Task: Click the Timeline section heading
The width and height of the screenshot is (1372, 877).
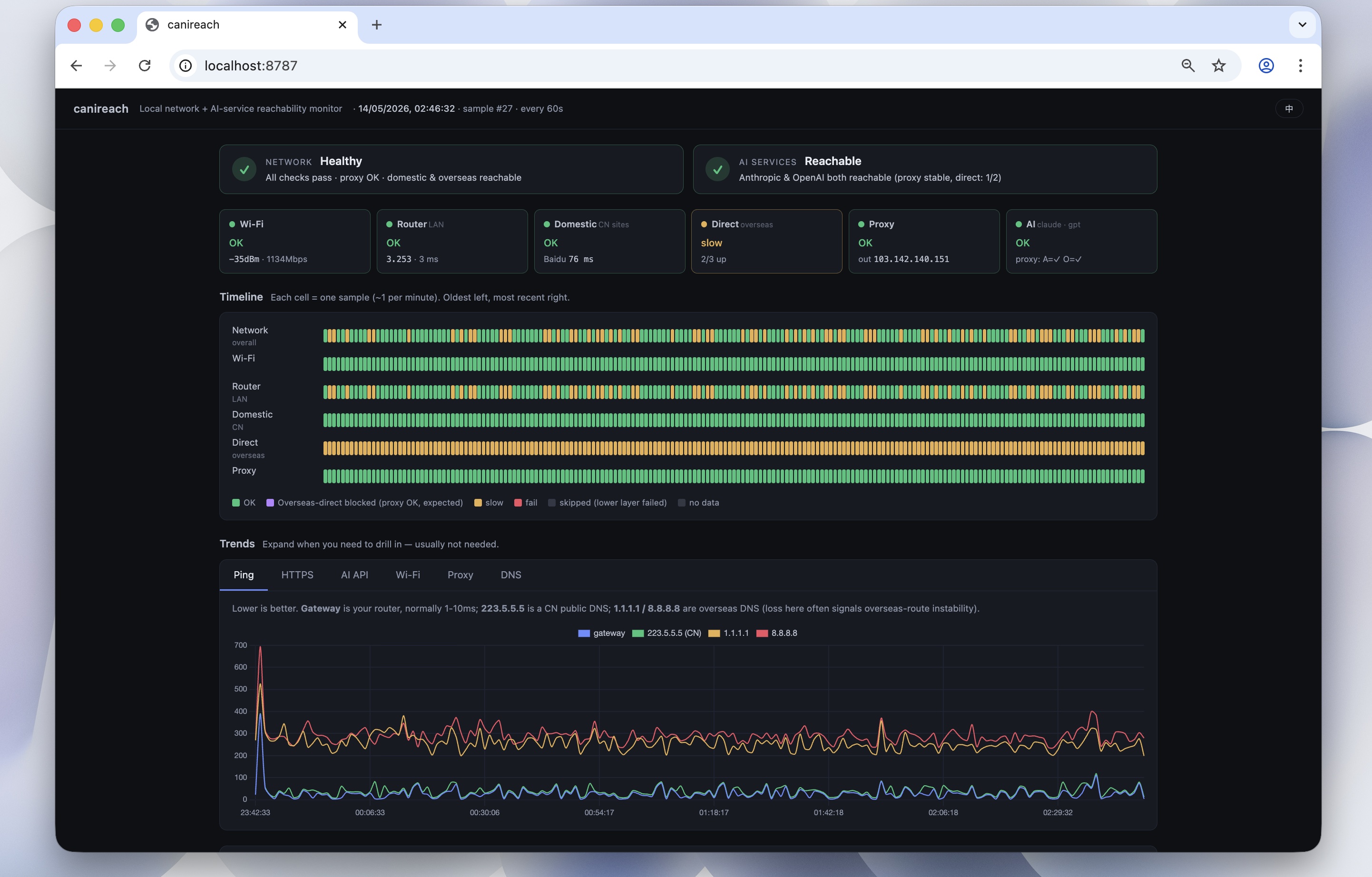Action: [241, 297]
